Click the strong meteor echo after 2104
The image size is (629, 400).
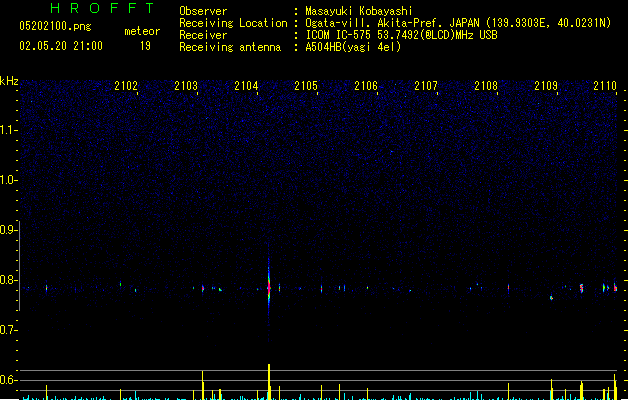[269, 288]
